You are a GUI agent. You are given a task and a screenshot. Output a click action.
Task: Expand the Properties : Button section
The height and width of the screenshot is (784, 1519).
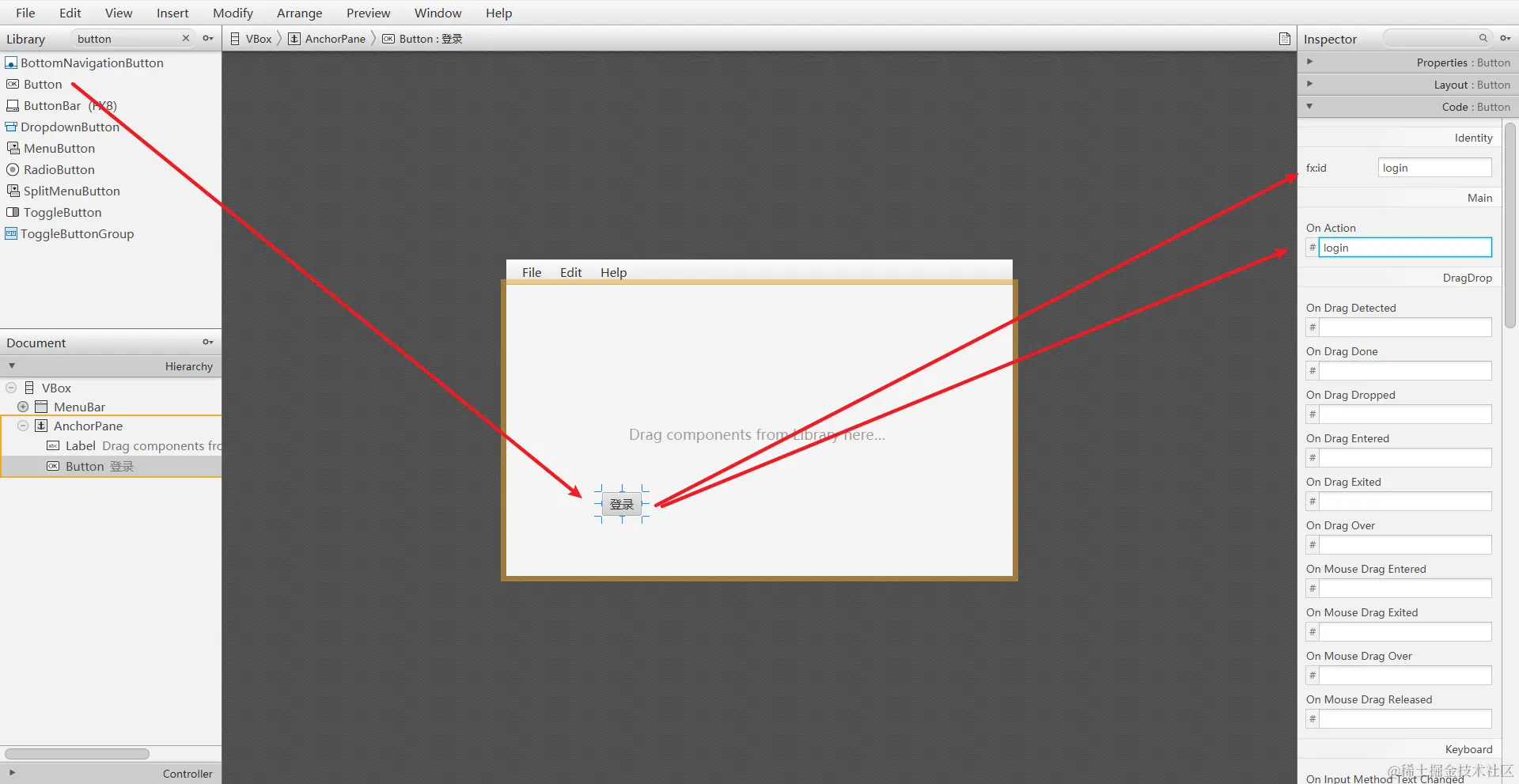(x=1309, y=61)
